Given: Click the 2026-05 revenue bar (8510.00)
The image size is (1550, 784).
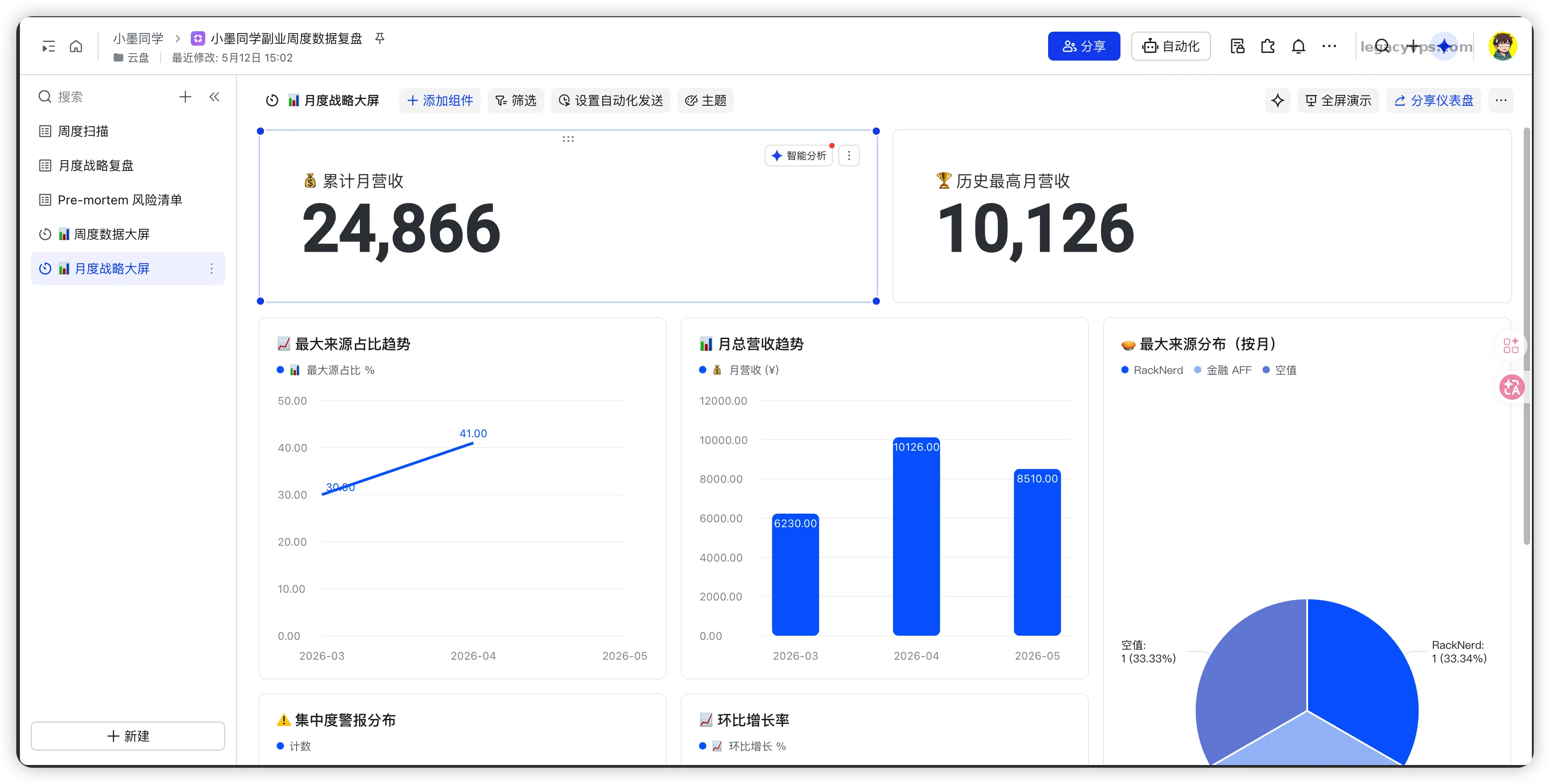Looking at the screenshot, I should 1037,553.
